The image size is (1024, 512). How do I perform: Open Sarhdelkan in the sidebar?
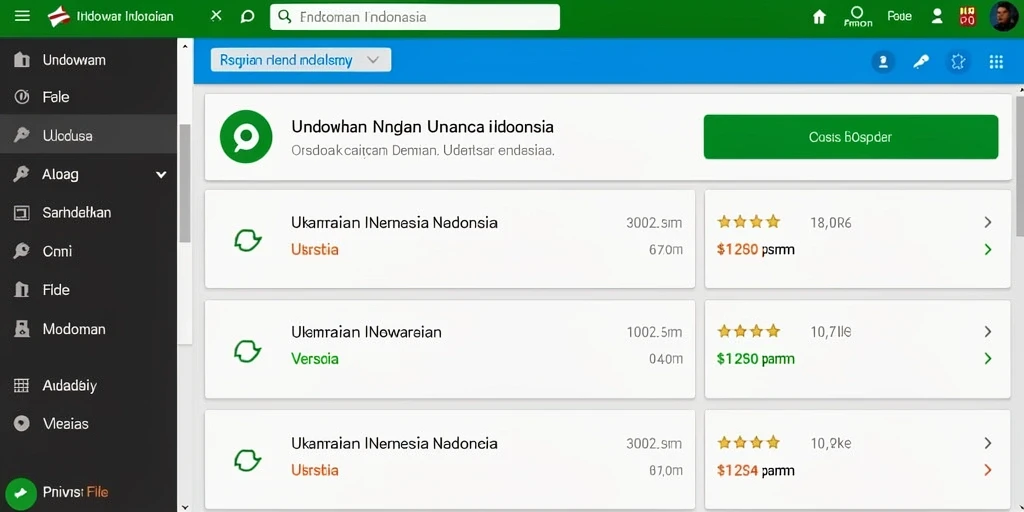pyautogui.click(x=88, y=213)
